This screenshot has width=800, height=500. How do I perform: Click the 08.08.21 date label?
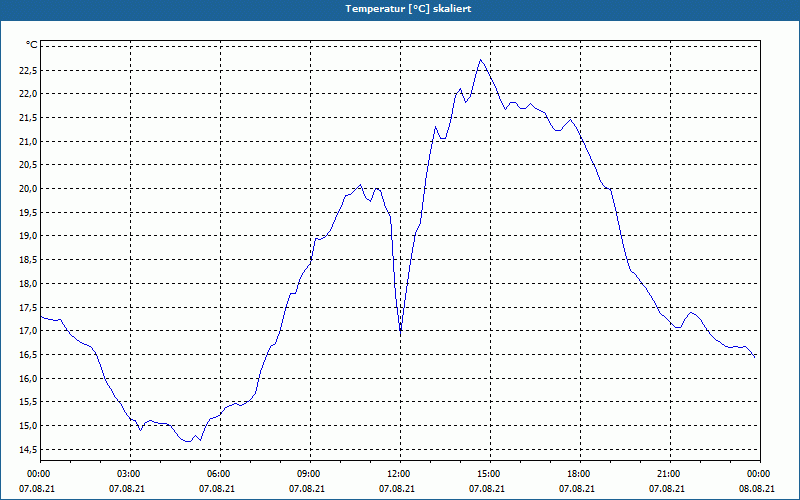point(757,489)
